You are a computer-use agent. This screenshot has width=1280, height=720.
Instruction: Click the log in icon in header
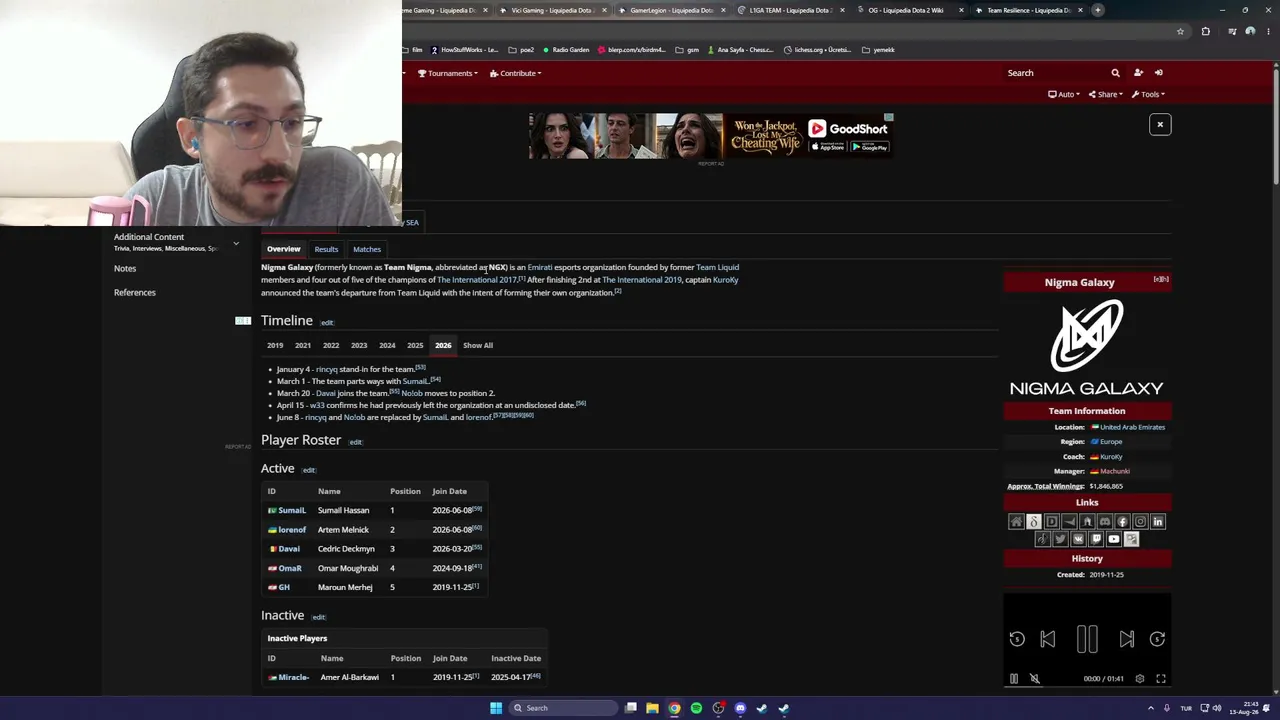tap(1159, 73)
